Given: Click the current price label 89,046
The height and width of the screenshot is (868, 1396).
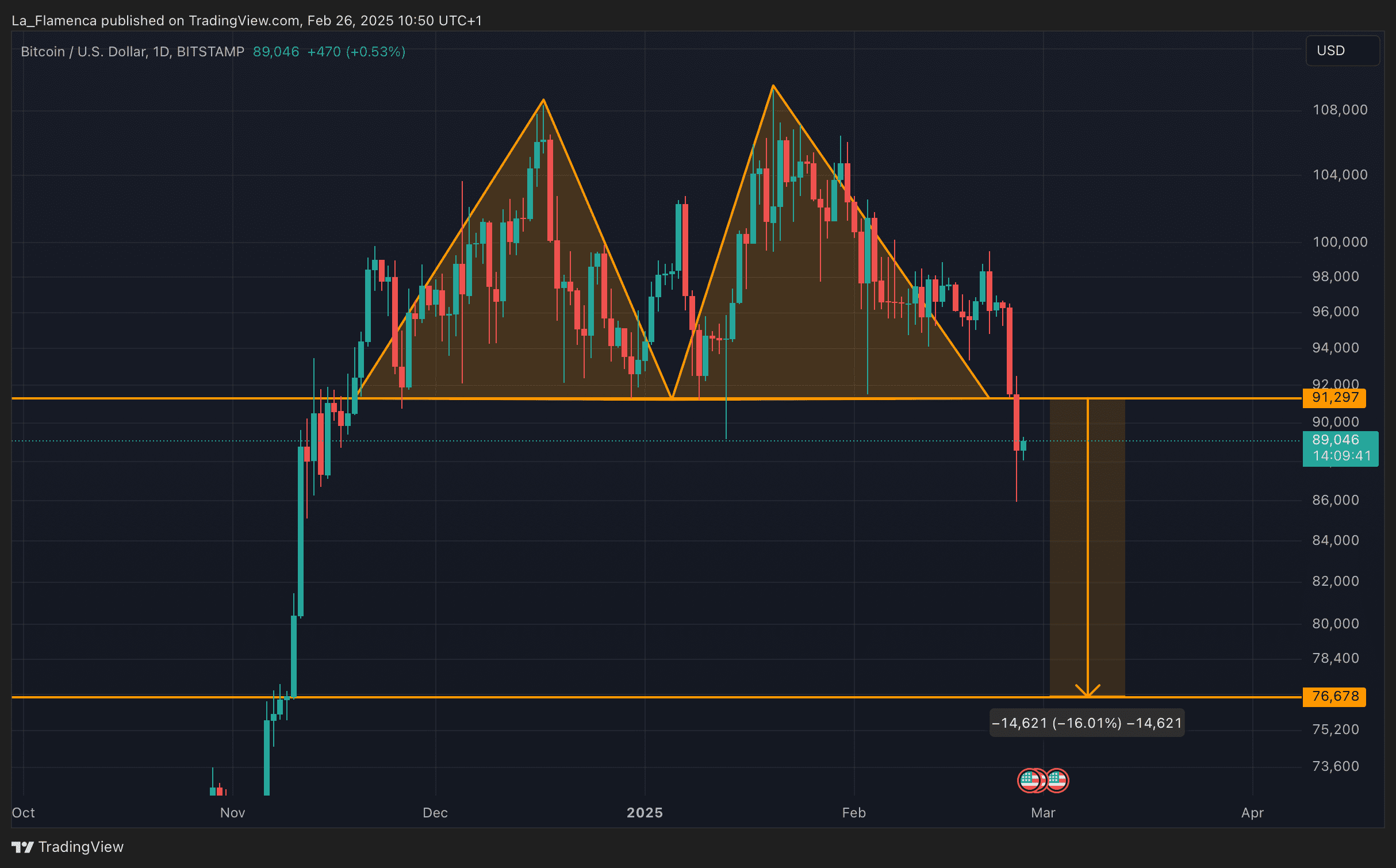Looking at the screenshot, I should 1335,440.
